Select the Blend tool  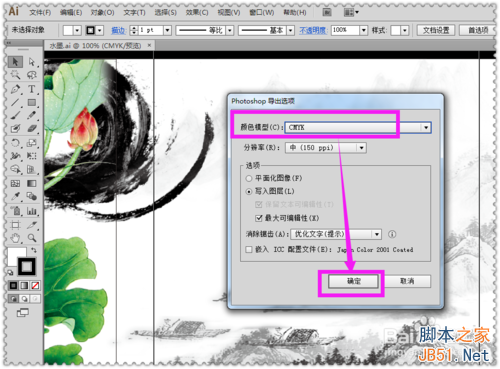32,196
